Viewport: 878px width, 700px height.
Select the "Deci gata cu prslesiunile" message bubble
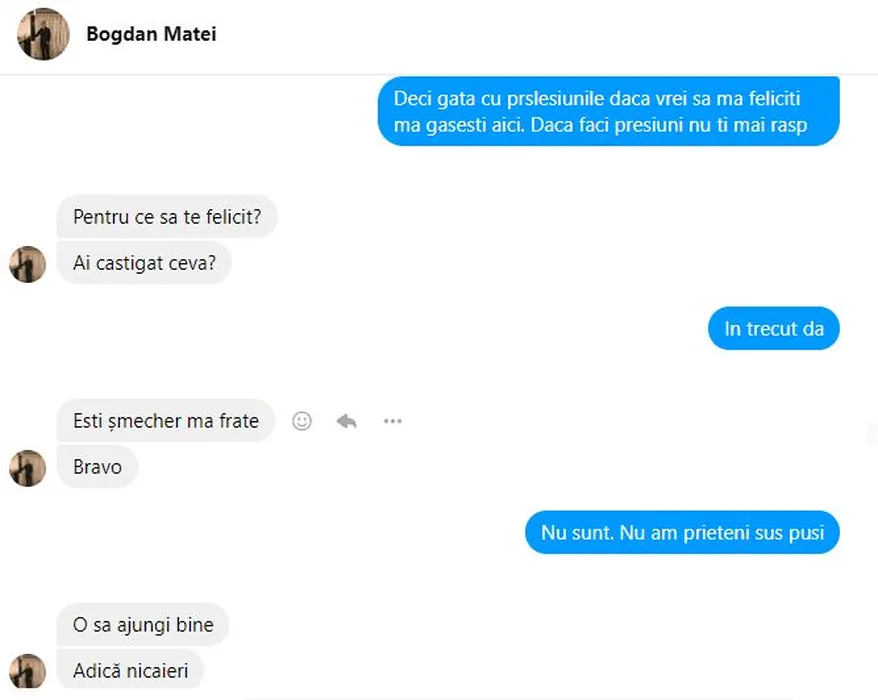coord(608,112)
